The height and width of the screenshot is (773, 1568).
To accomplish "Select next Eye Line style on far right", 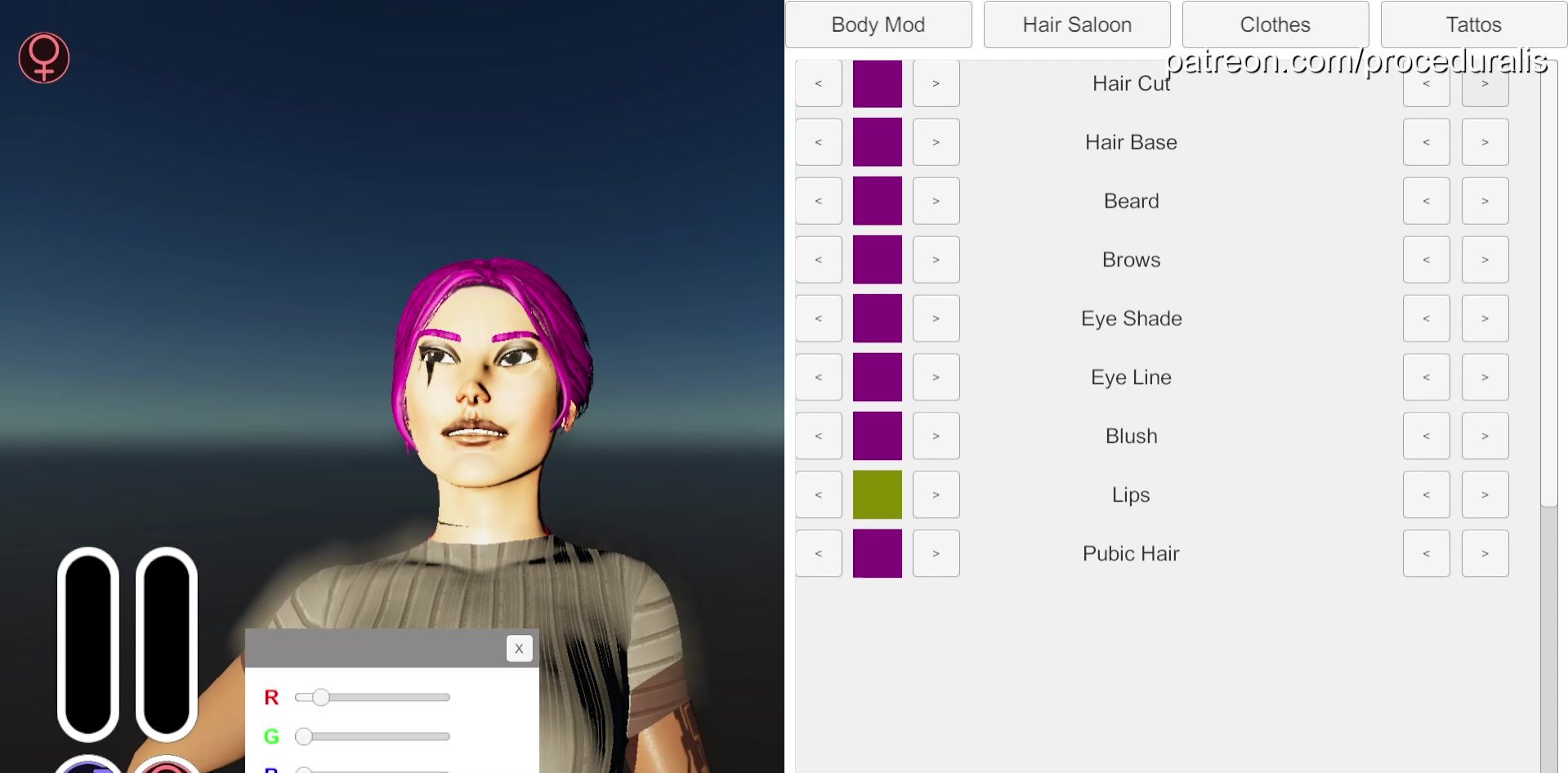I will point(1485,378).
